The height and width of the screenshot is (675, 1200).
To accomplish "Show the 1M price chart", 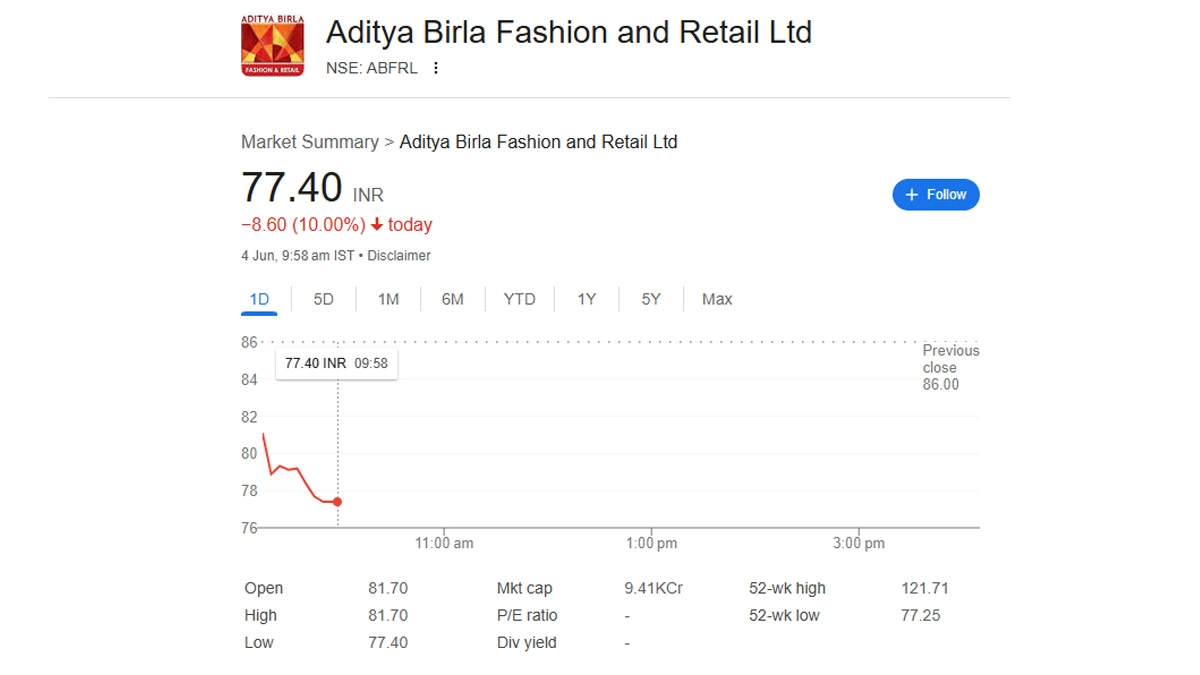I will pyautogui.click(x=388, y=299).
